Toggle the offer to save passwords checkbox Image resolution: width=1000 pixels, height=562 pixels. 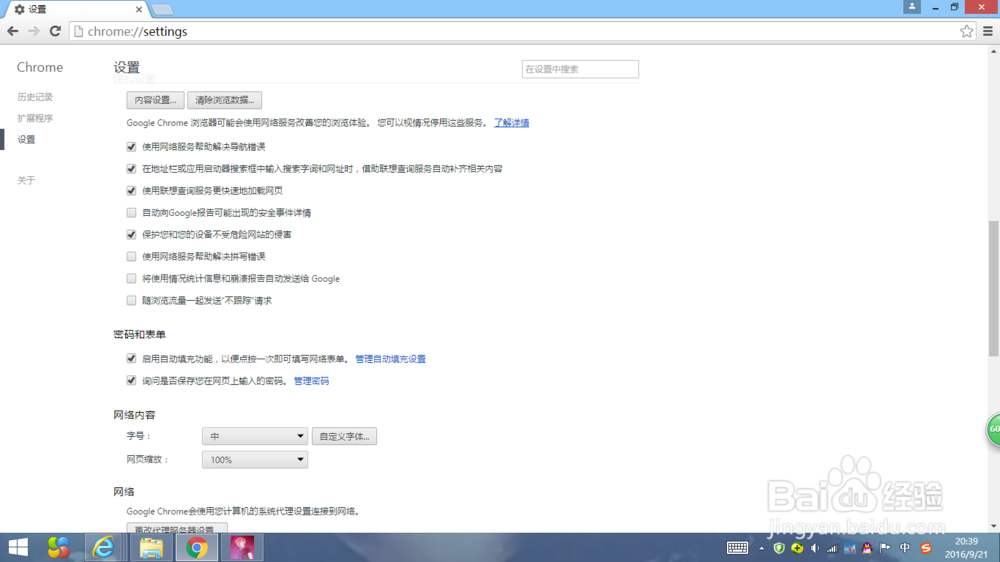[131, 381]
